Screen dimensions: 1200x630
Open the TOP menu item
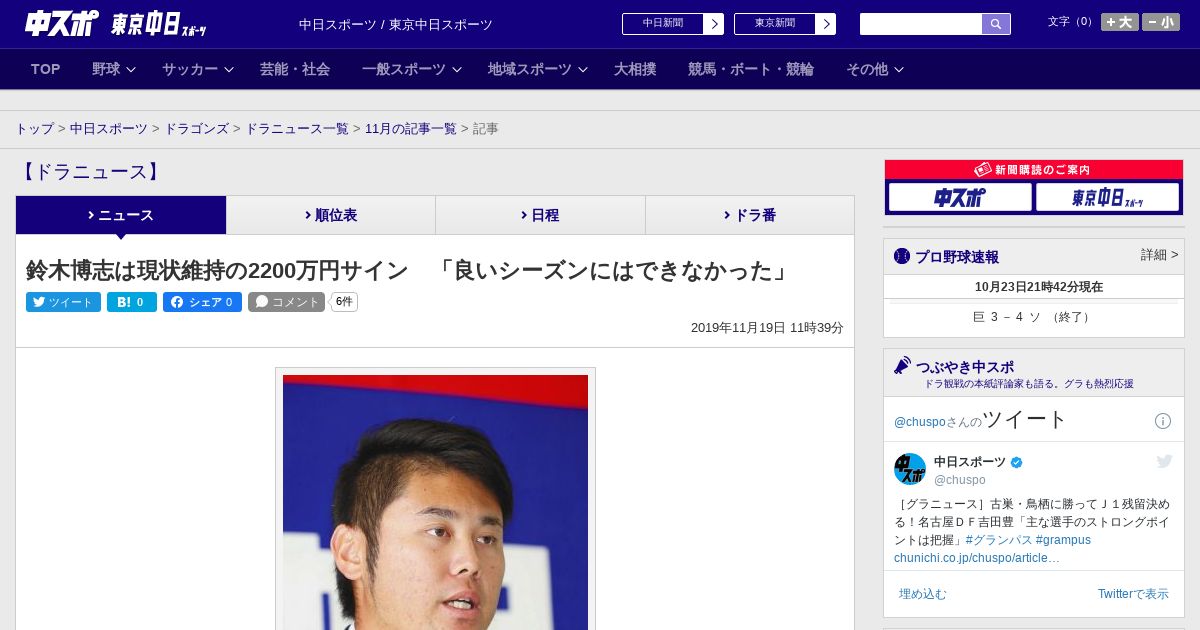click(x=46, y=69)
